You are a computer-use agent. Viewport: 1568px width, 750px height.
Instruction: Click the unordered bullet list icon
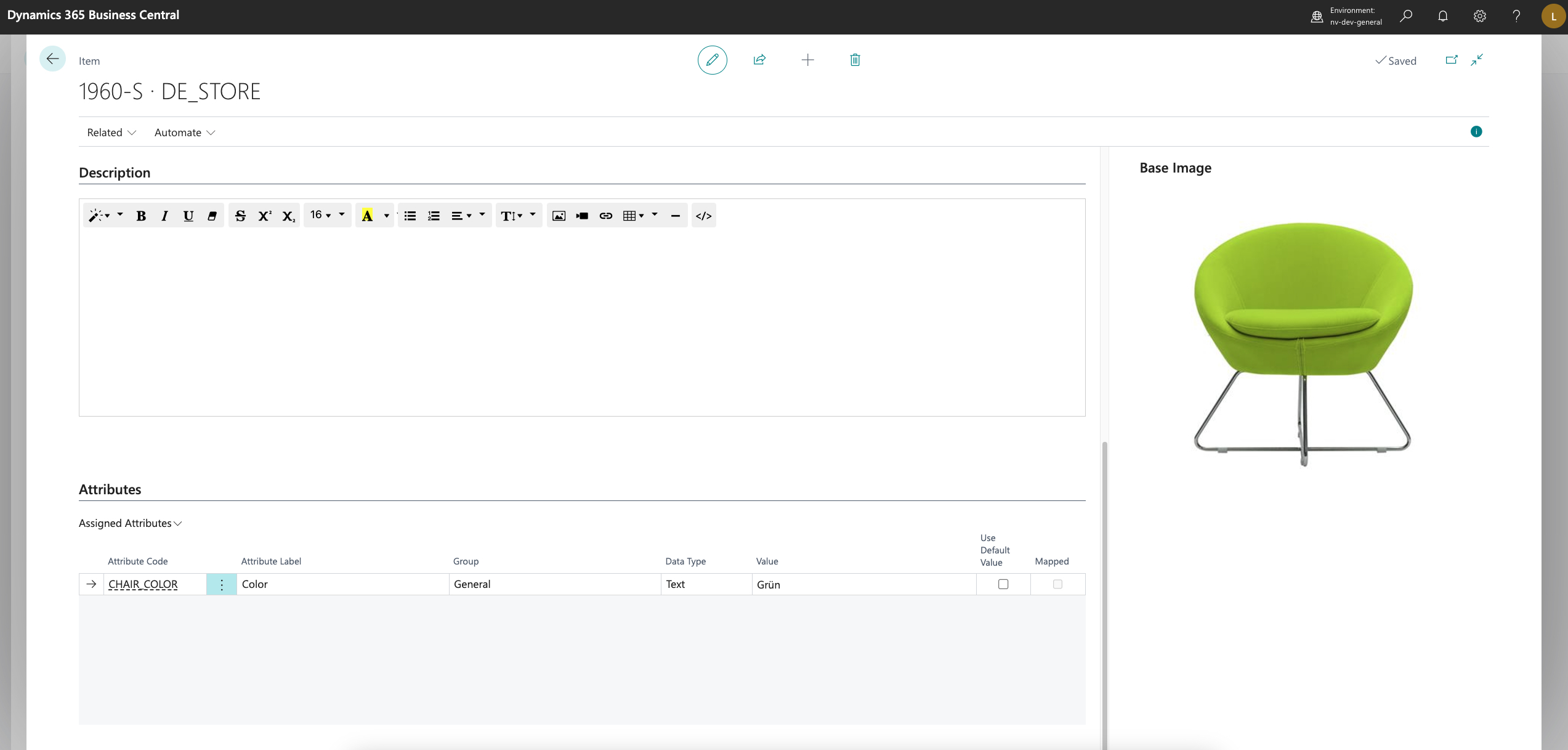click(410, 216)
